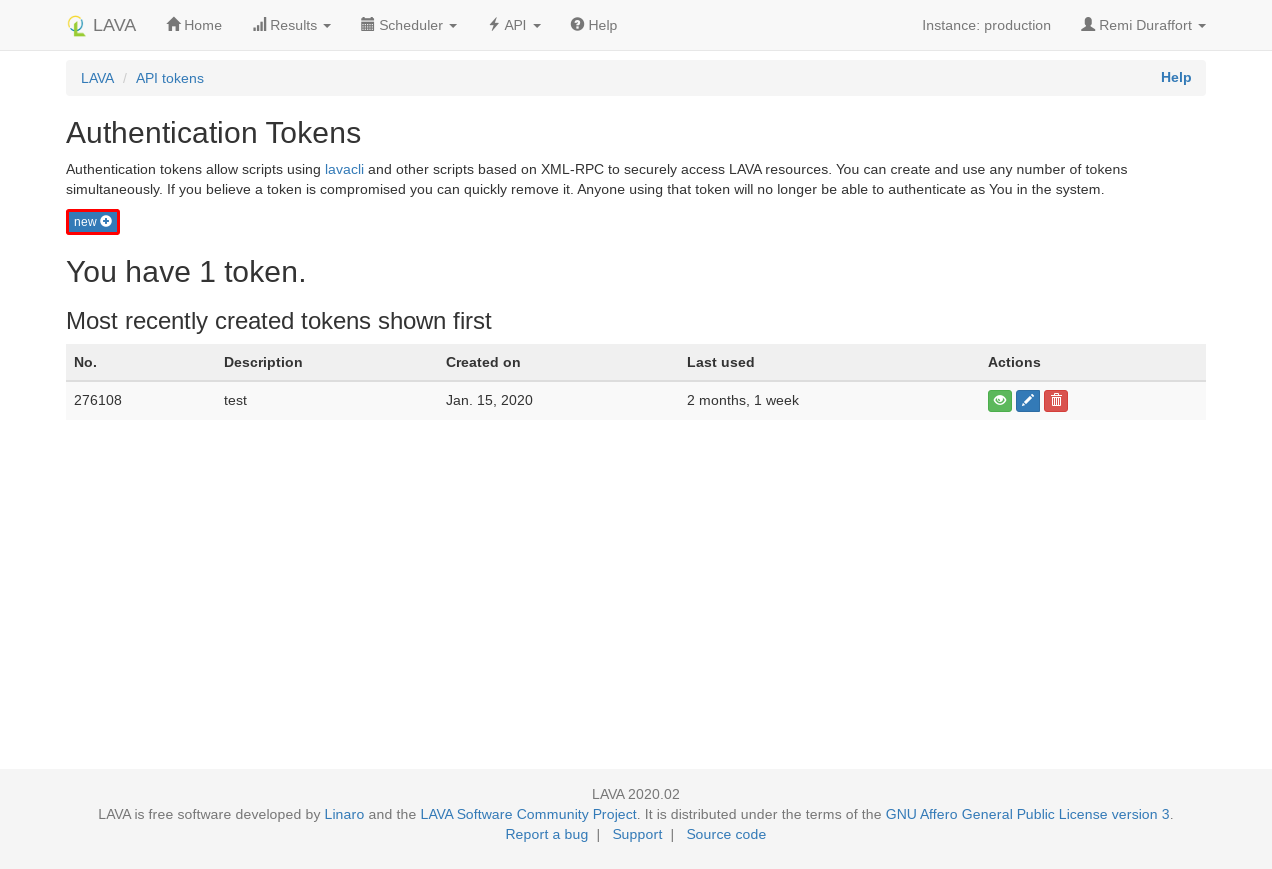Click Report a bug in footer

[546, 834]
